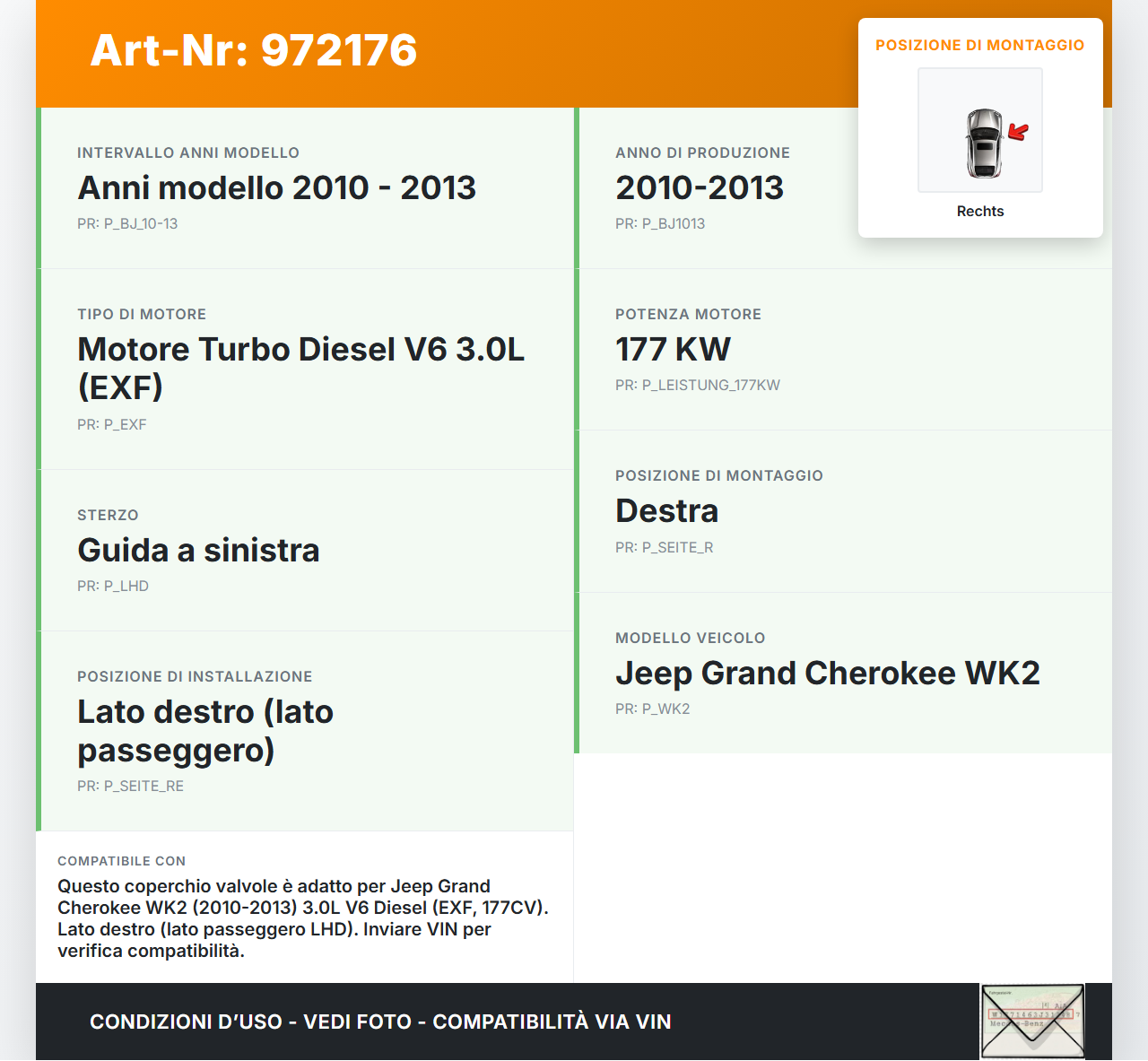
Task: Click the car position diagram icon
Action: [x=979, y=130]
